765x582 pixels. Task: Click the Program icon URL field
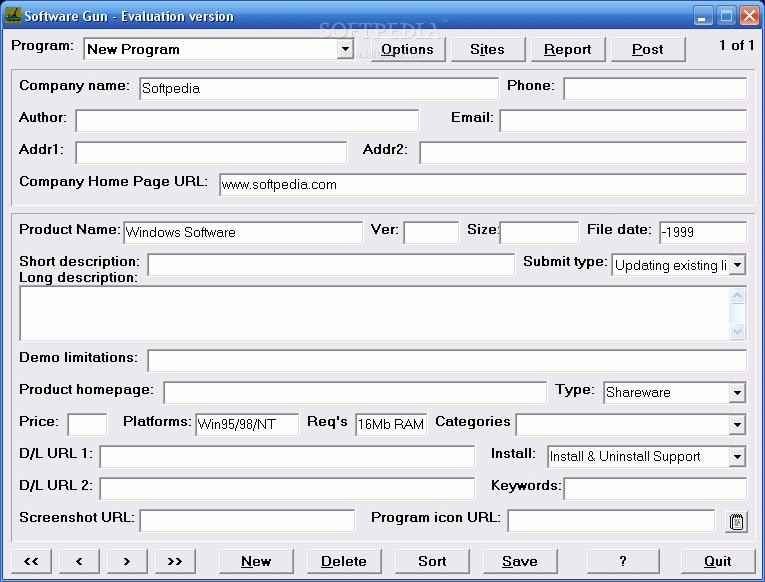coord(611,521)
